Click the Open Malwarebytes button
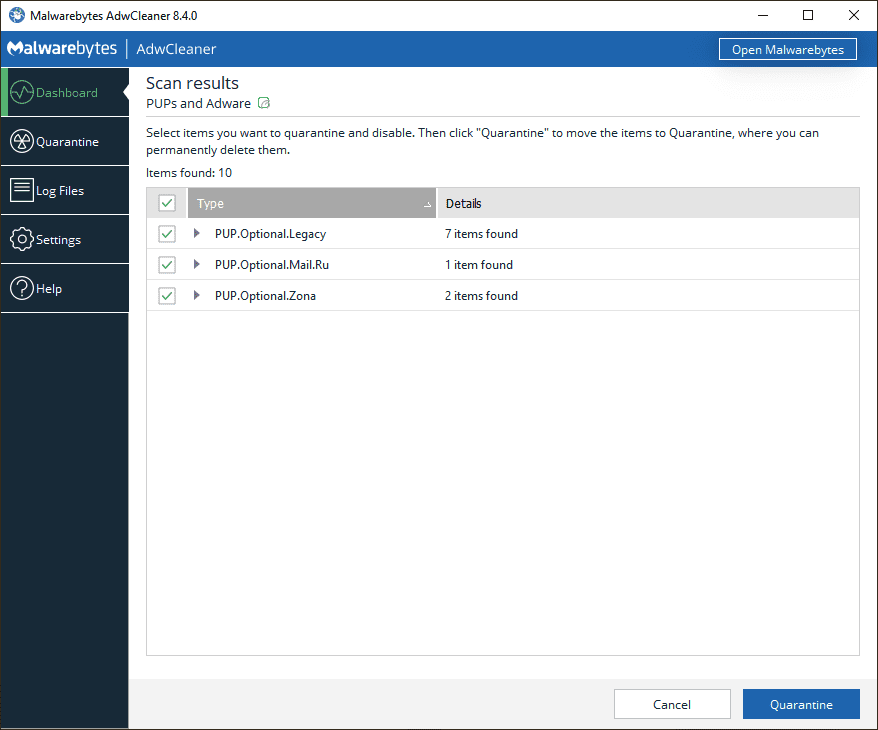 point(787,49)
